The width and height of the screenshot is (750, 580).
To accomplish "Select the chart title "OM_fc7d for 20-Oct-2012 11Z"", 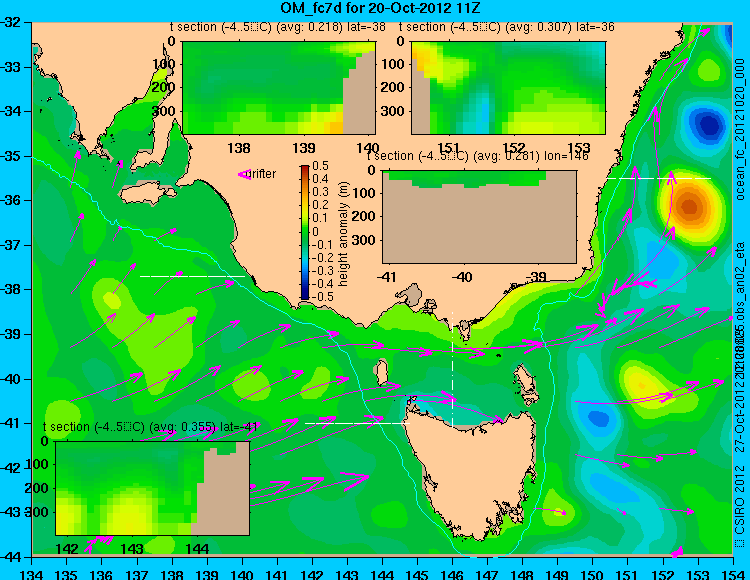I will 381,8.
